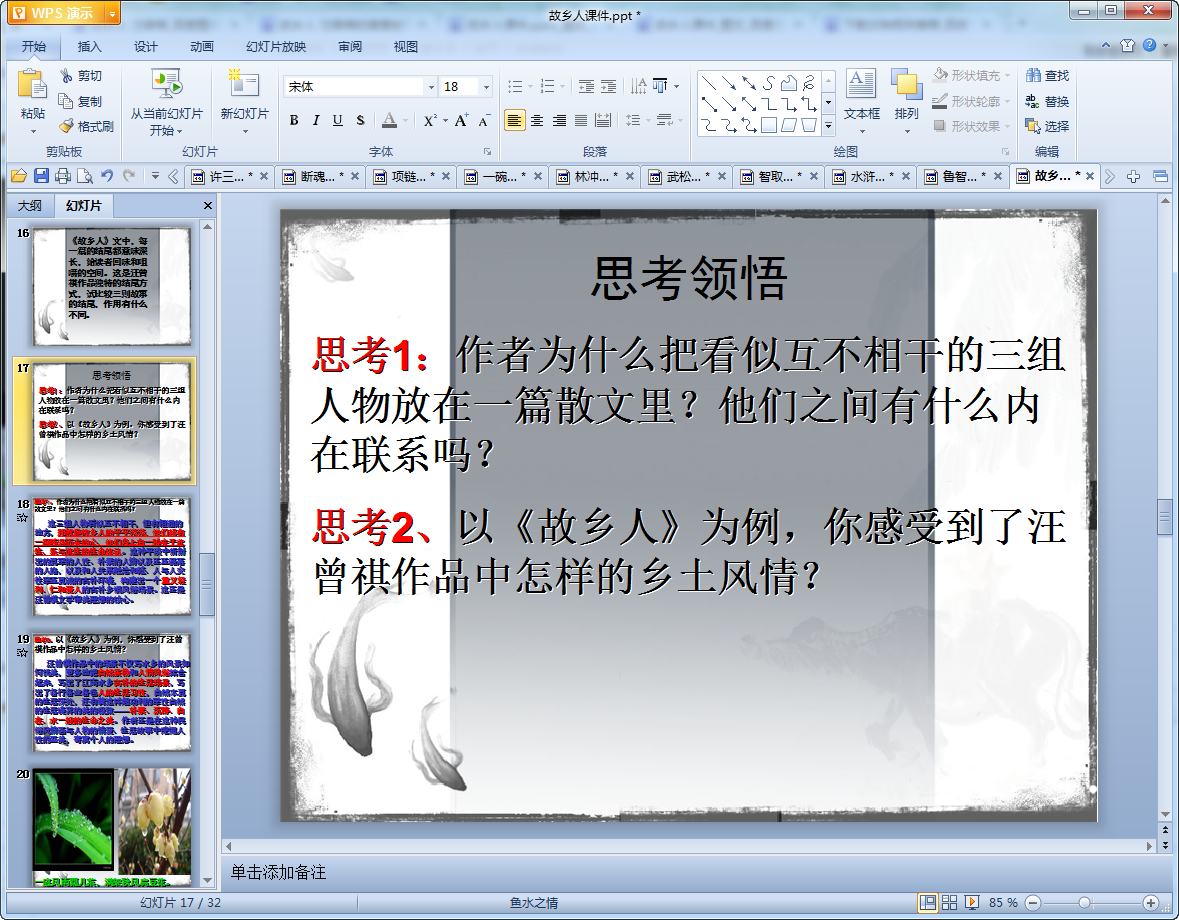Viewport: 1179px width, 920px height.
Task: Toggle left text alignment
Action: coord(514,120)
